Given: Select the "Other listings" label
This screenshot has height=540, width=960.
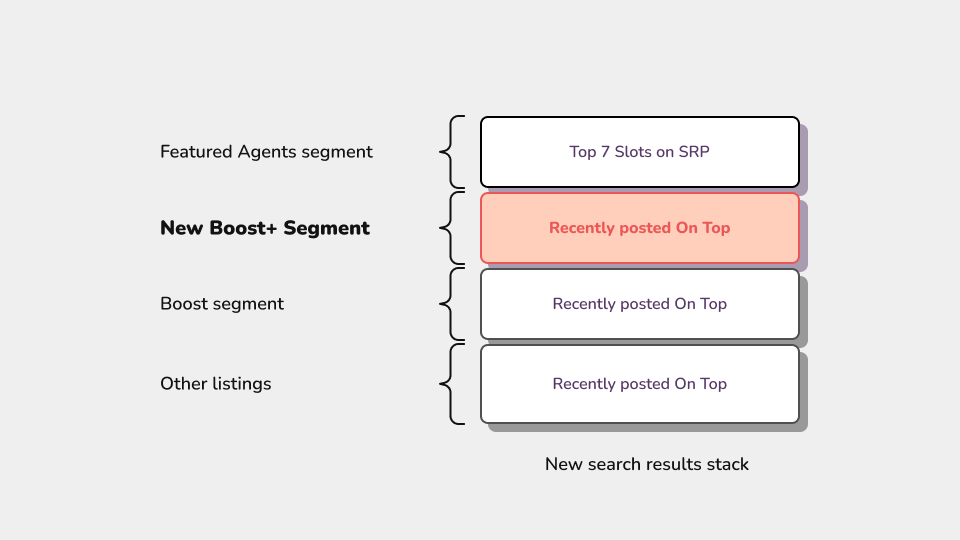Looking at the screenshot, I should click(x=215, y=384).
